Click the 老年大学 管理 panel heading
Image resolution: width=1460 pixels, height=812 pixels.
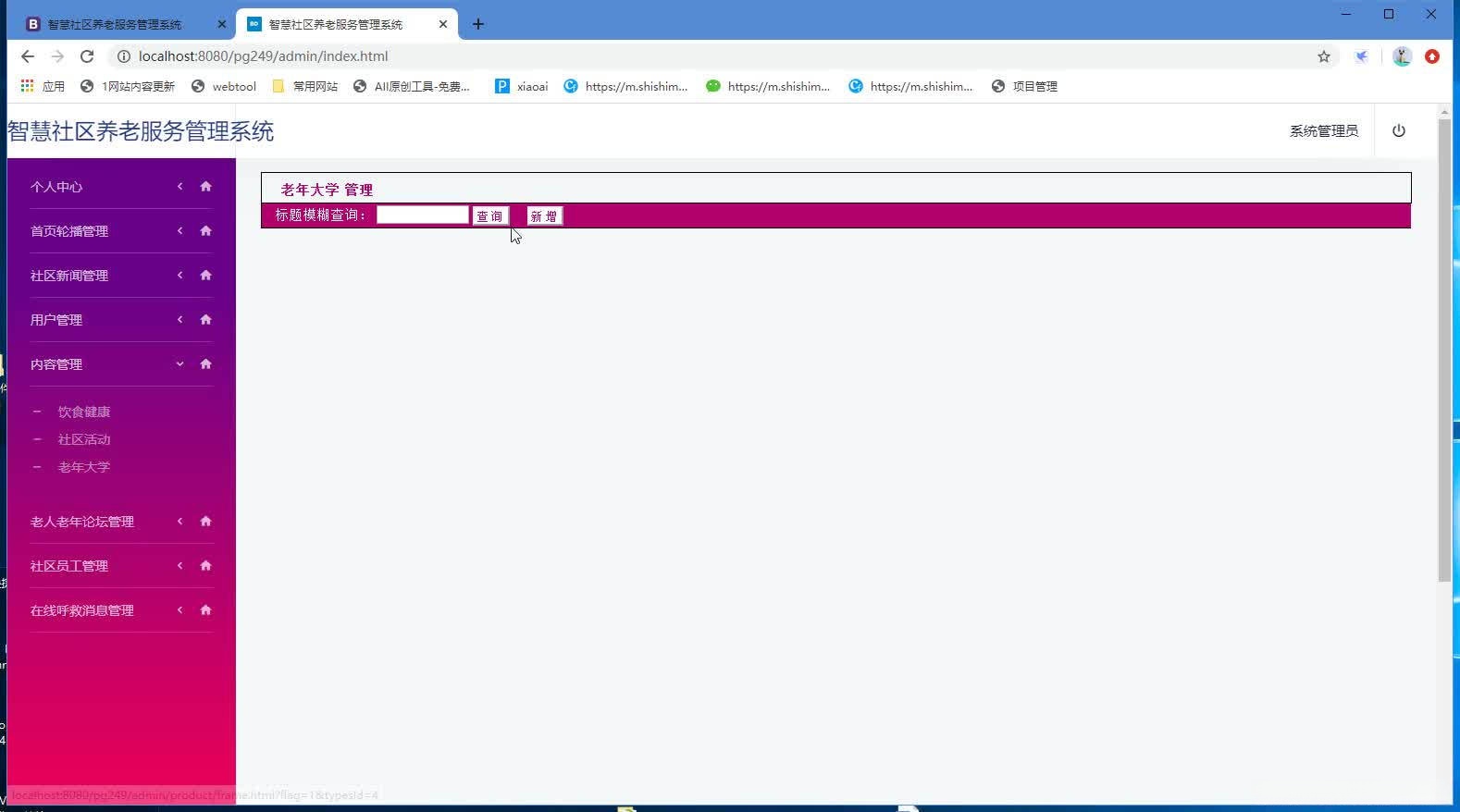(x=327, y=190)
